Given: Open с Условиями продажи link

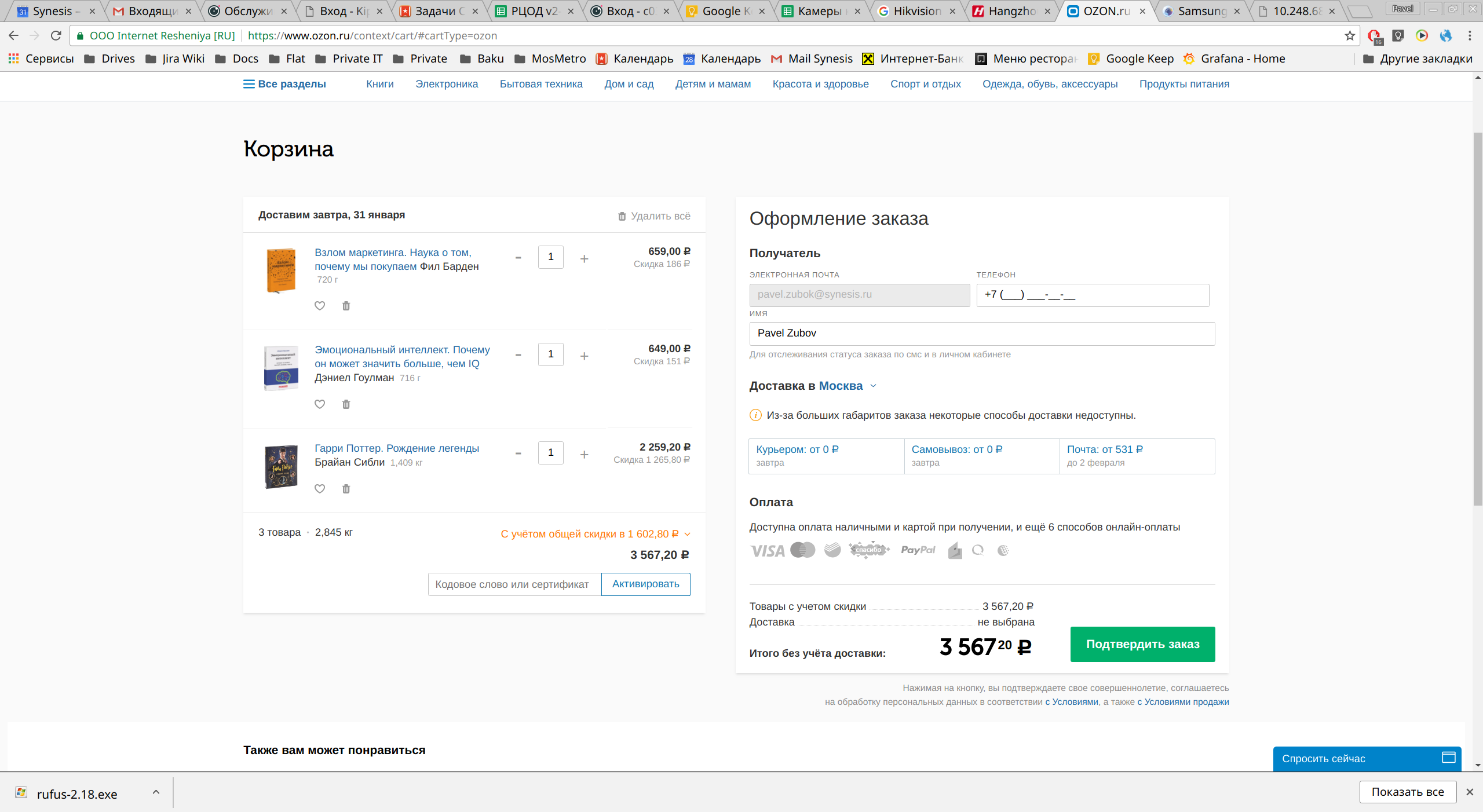Looking at the screenshot, I should 1183,702.
